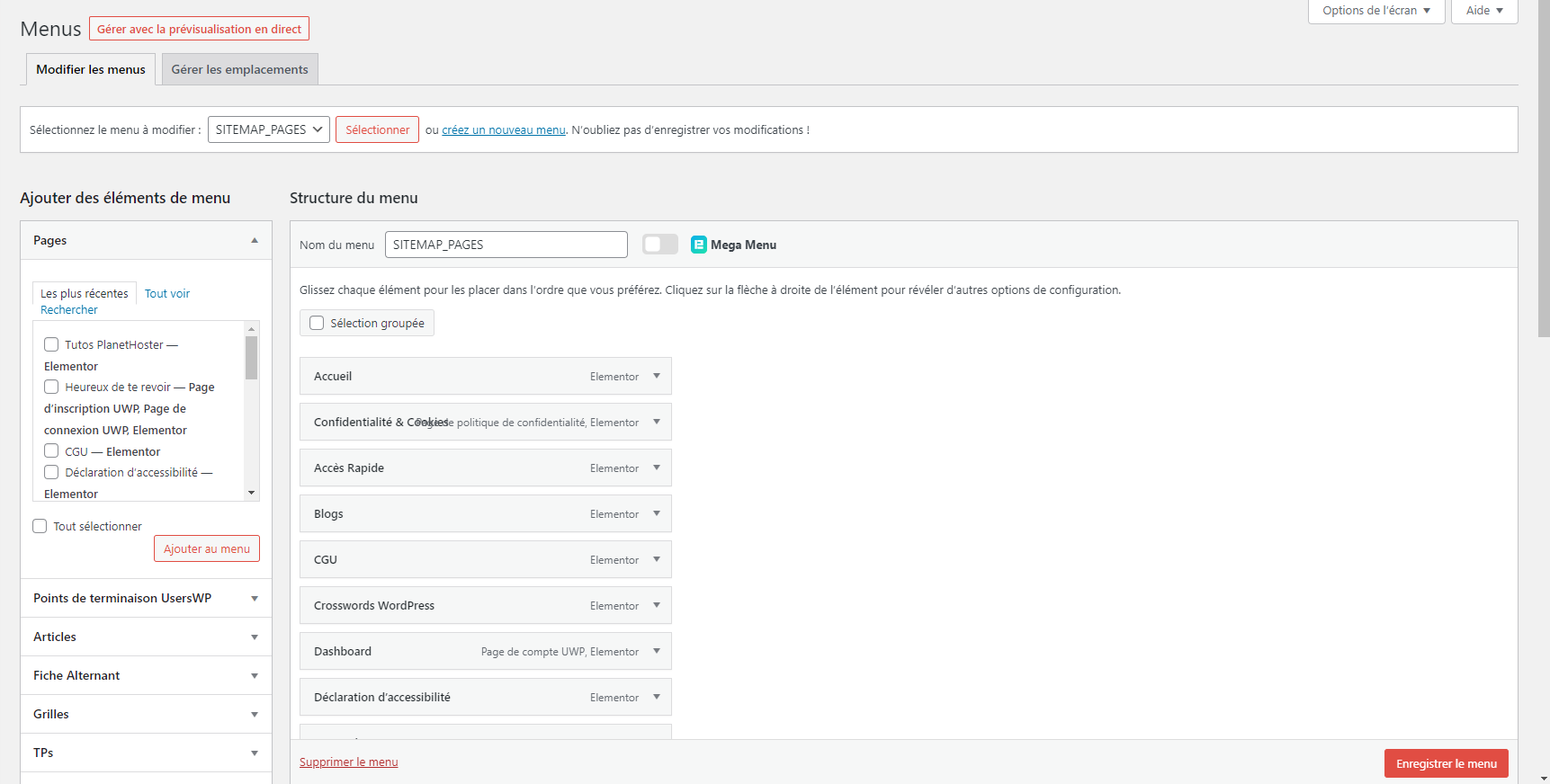Screen dimensions: 1550x784
Task: Collapse the Pages panel arrow
Action: click(x=255, y=240)
